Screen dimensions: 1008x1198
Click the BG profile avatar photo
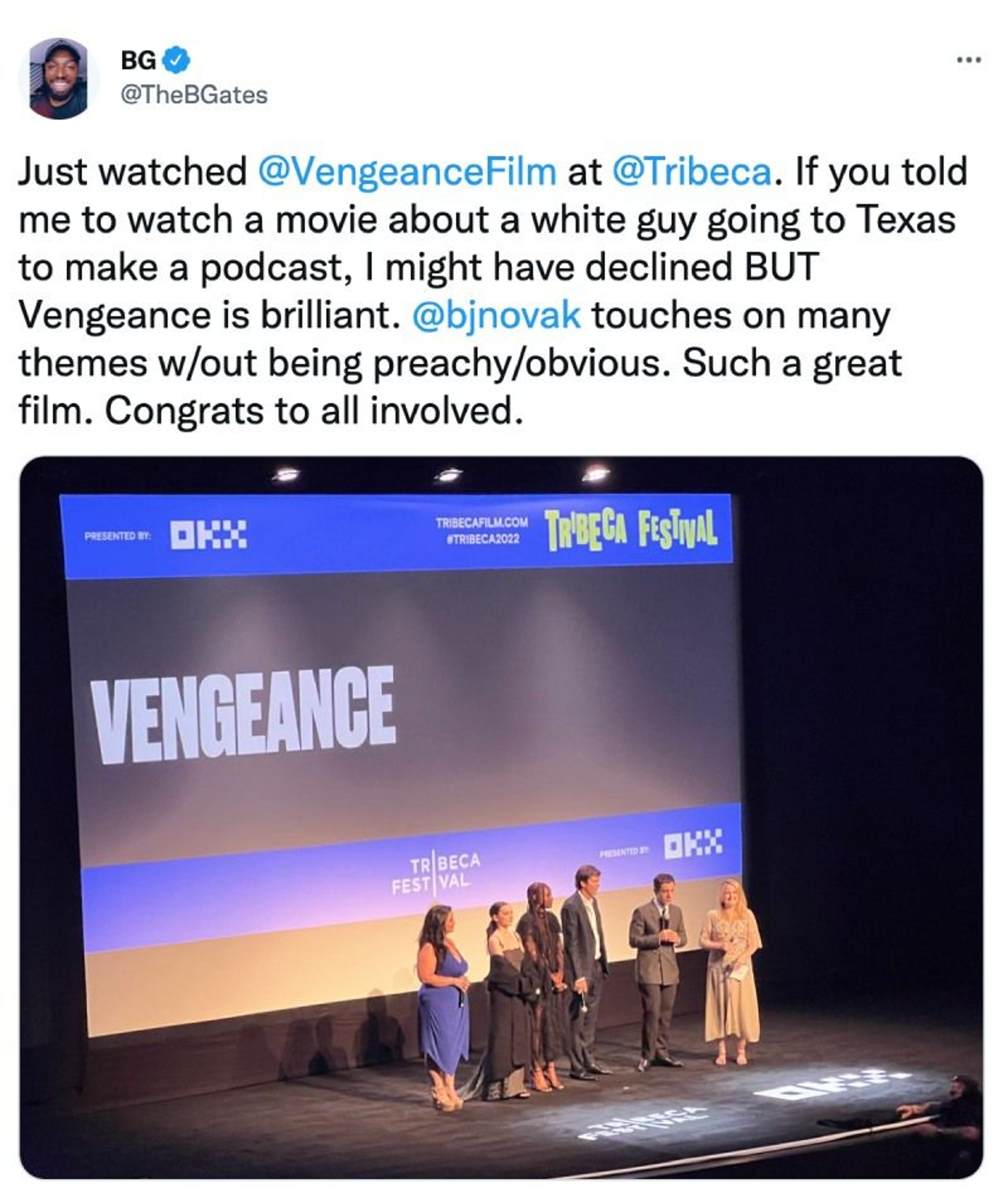click(59, 78)
